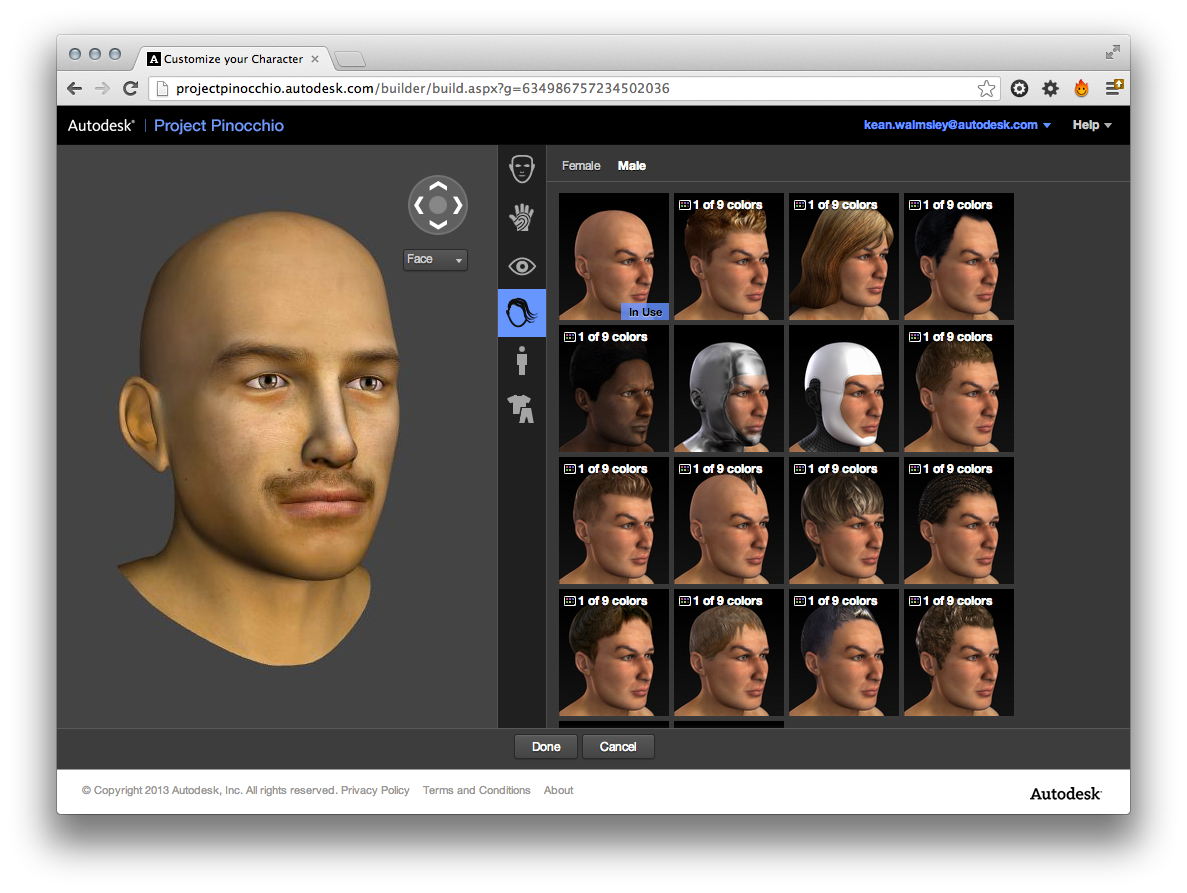Select the skin fingerprint category icon

point(521,217)
